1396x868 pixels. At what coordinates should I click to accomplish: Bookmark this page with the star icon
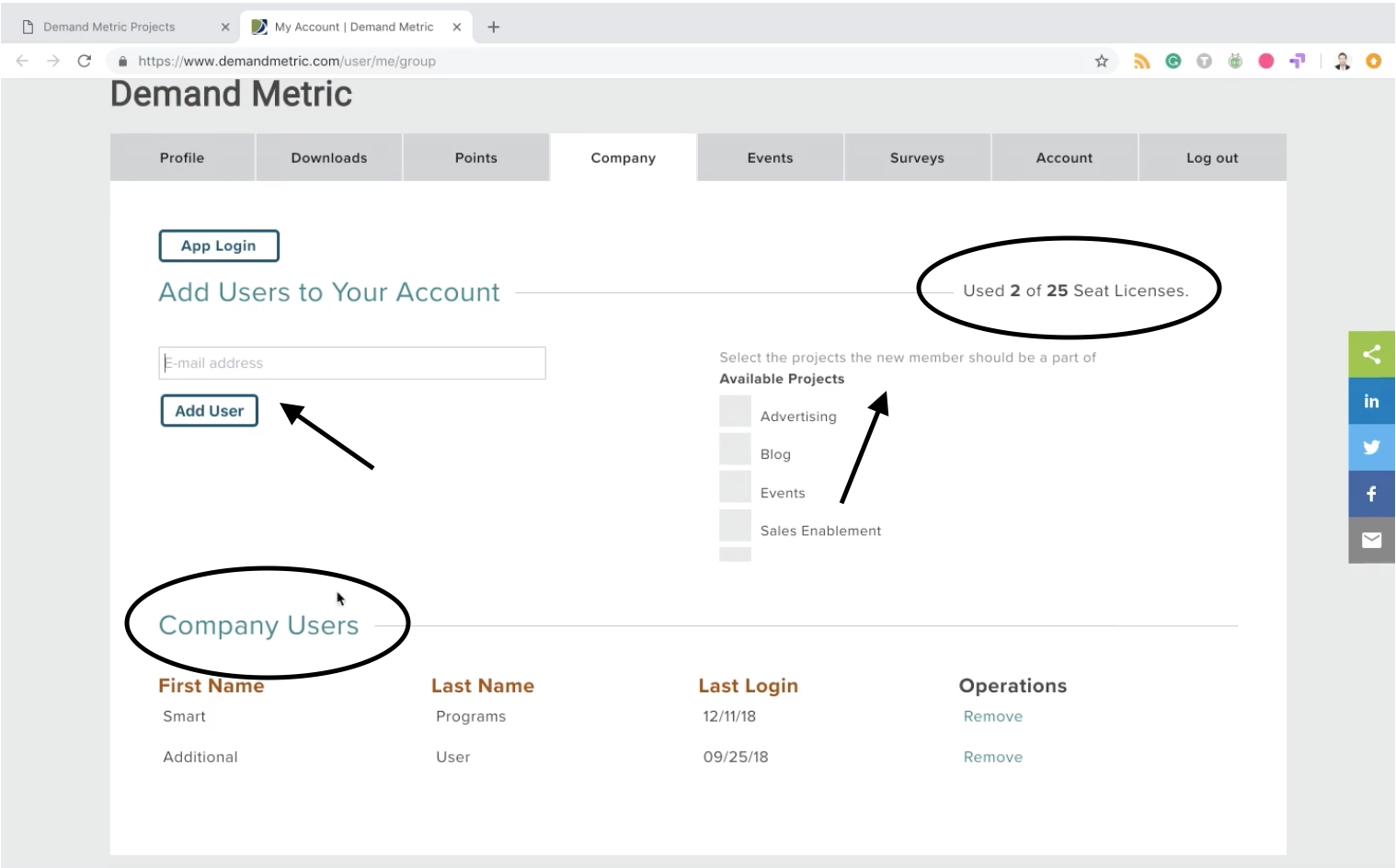[x=1102, y=61]
